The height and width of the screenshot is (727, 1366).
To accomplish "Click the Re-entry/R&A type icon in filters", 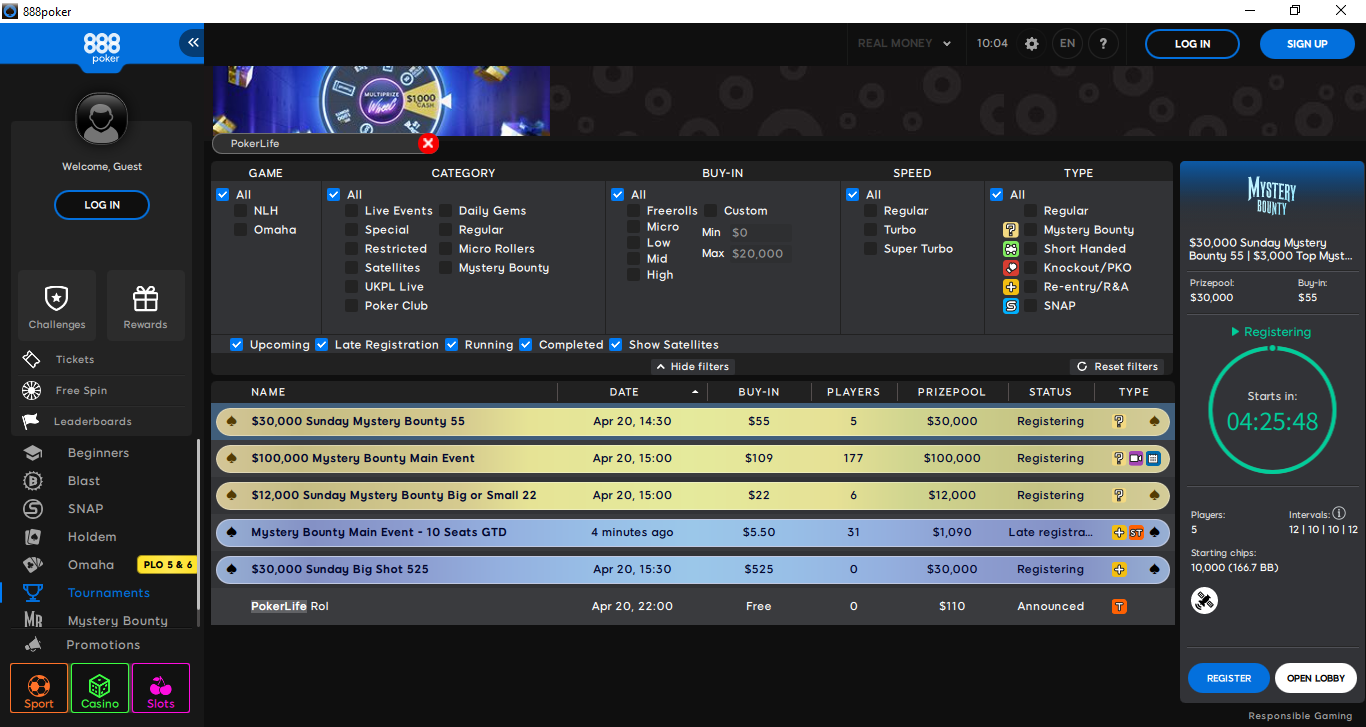I will click(1011, 287).
